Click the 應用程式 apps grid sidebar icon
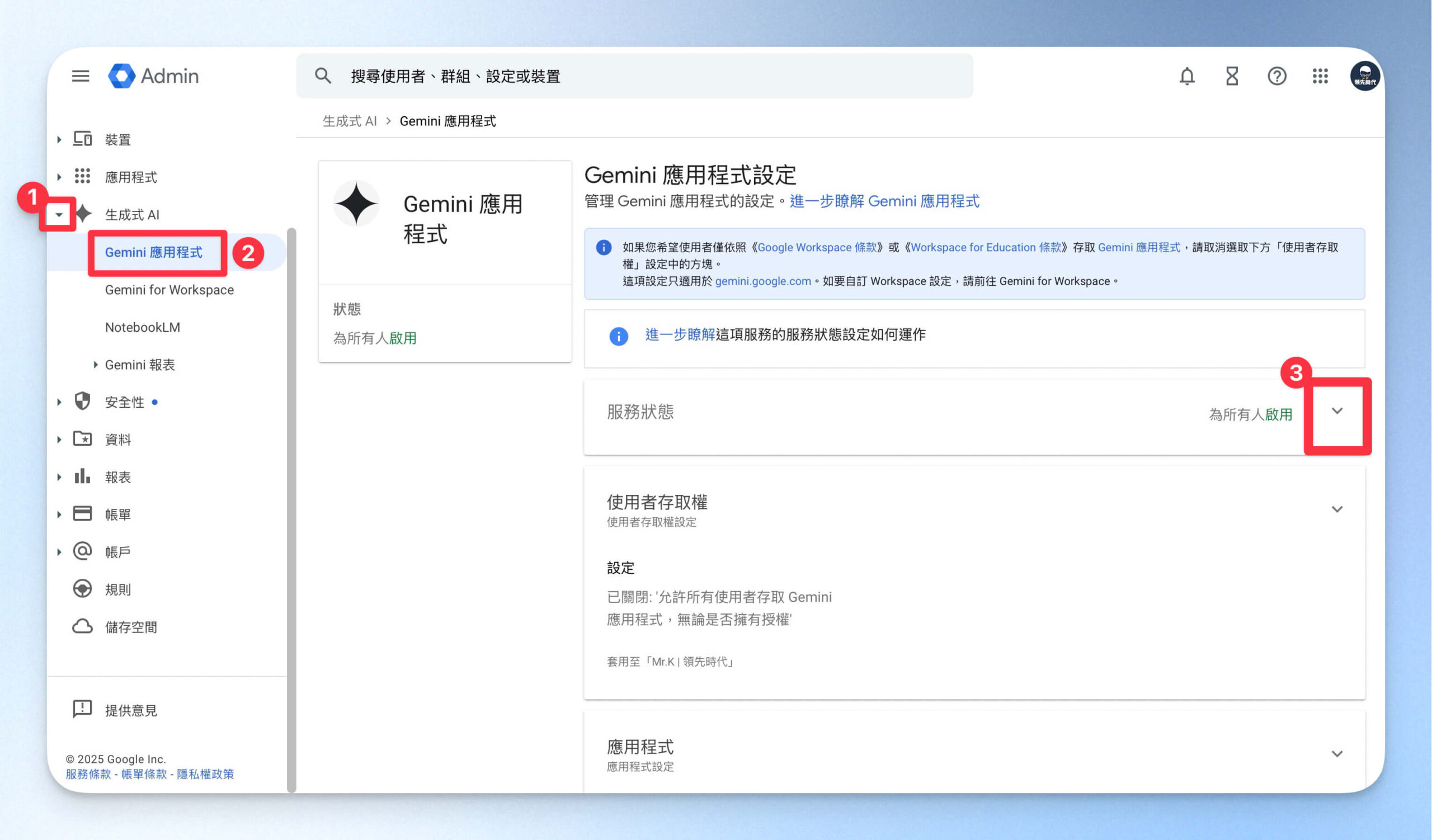This screenshot has width=1432, height=840. coord(82,176)
